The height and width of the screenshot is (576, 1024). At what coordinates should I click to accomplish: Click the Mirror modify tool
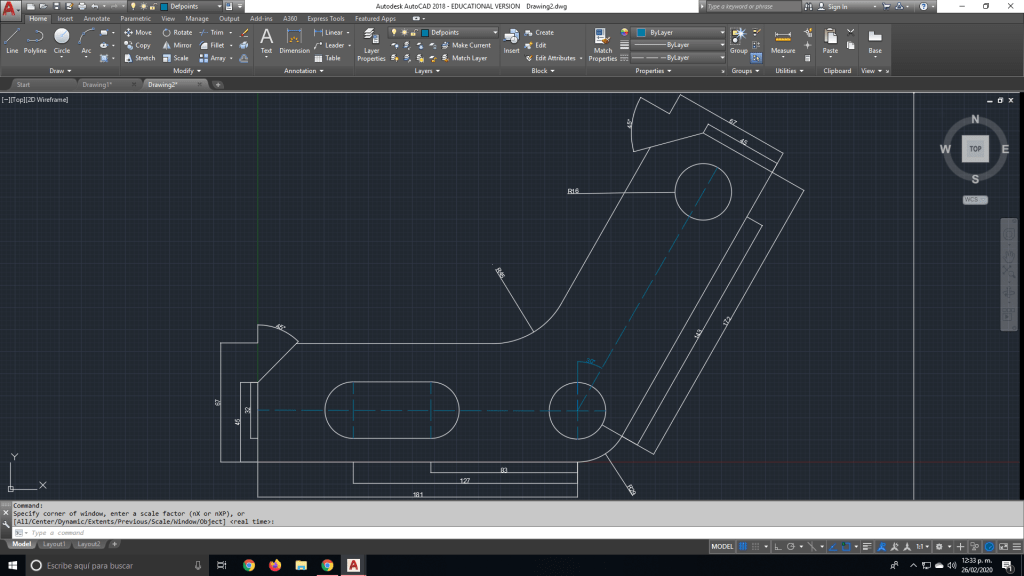pos(177,45)
